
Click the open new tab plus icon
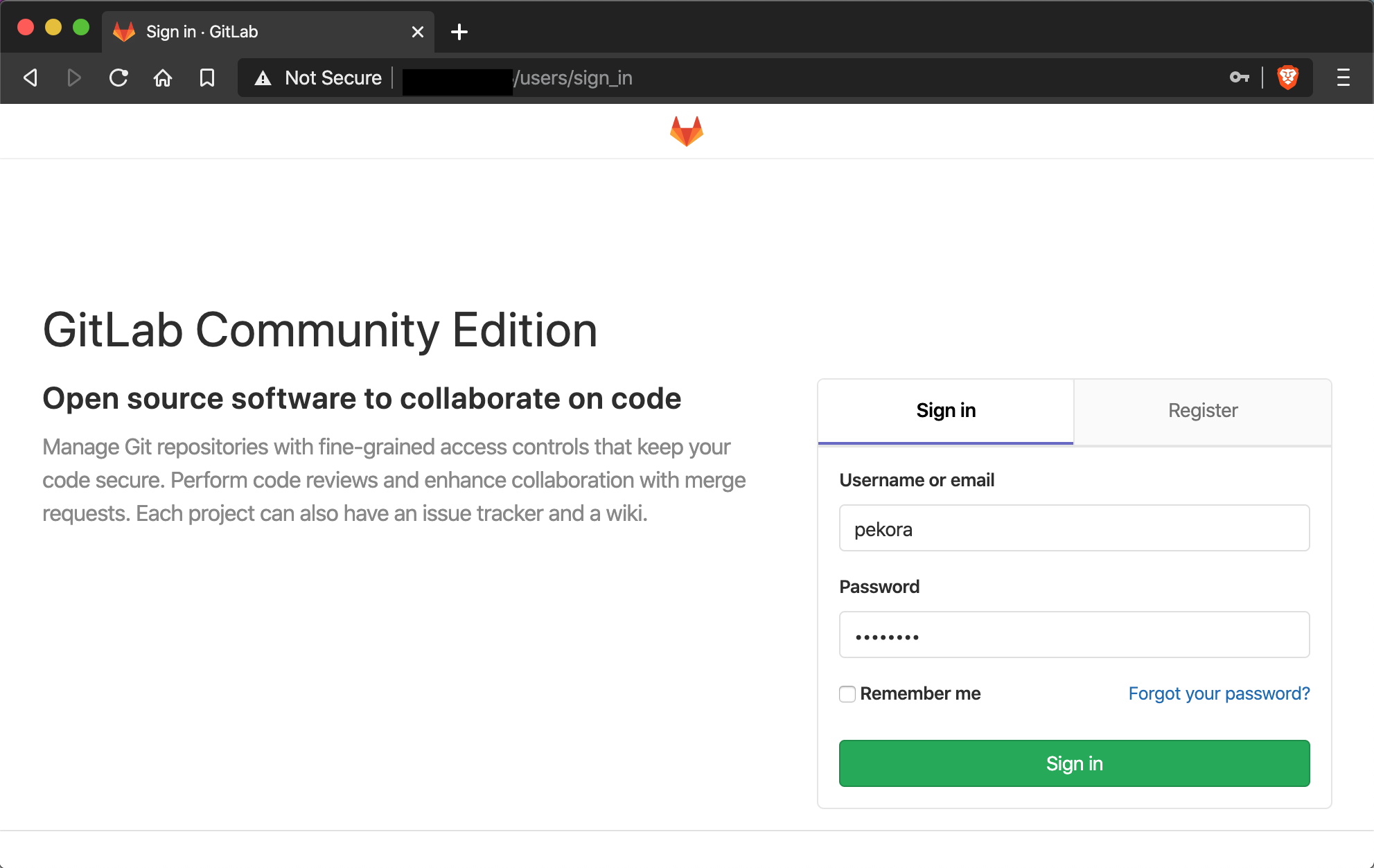[459, 31]
